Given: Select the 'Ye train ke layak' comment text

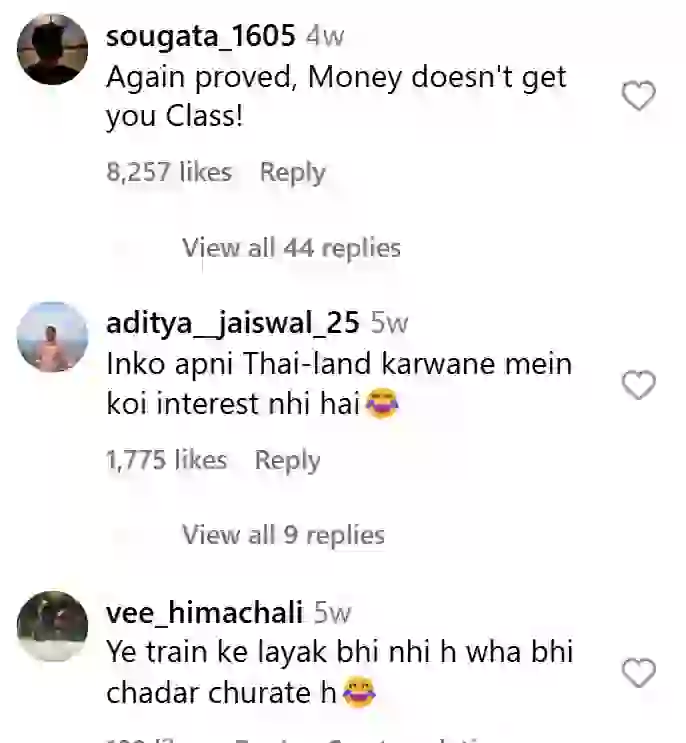Looking at the screenshot, I should 340,672.
